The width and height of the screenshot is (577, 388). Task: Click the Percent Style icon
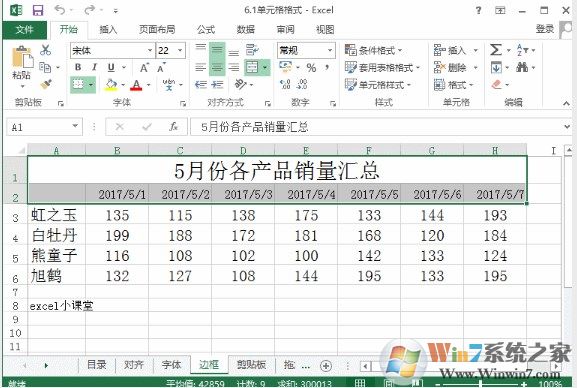click(311, 68)
